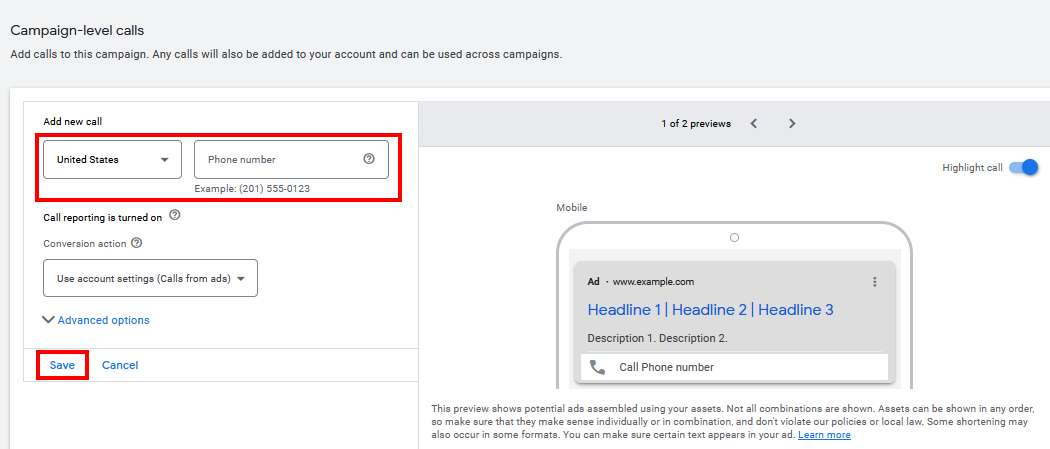Image resolution: width=1050 pixels, height=449 pixels.
Task: Click the Campaign-level calls heading
Action: (x=77, y=30)
